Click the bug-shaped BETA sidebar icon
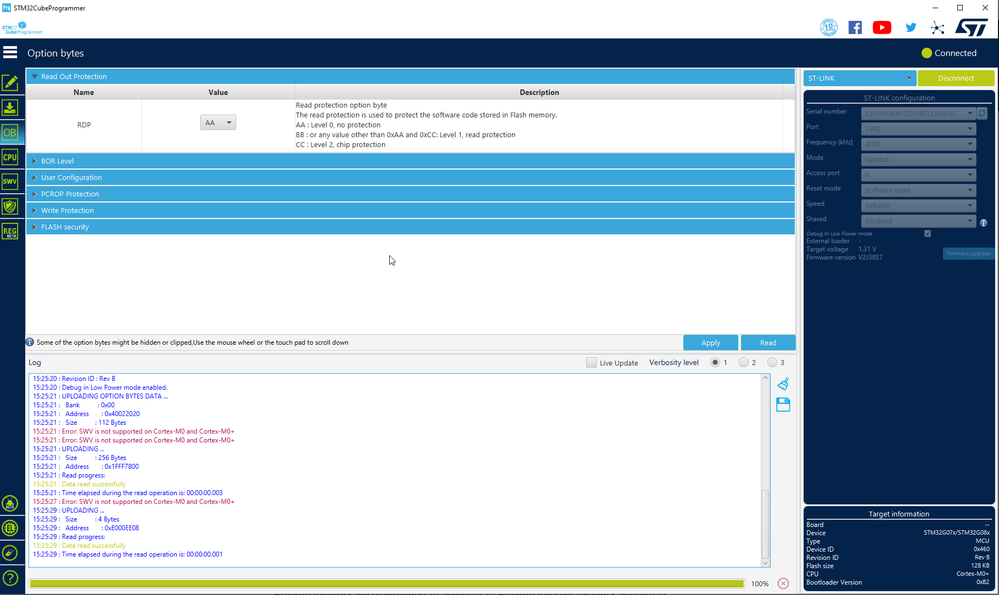The width and height of the screenshot is (999, 595). tap(10, 504)
